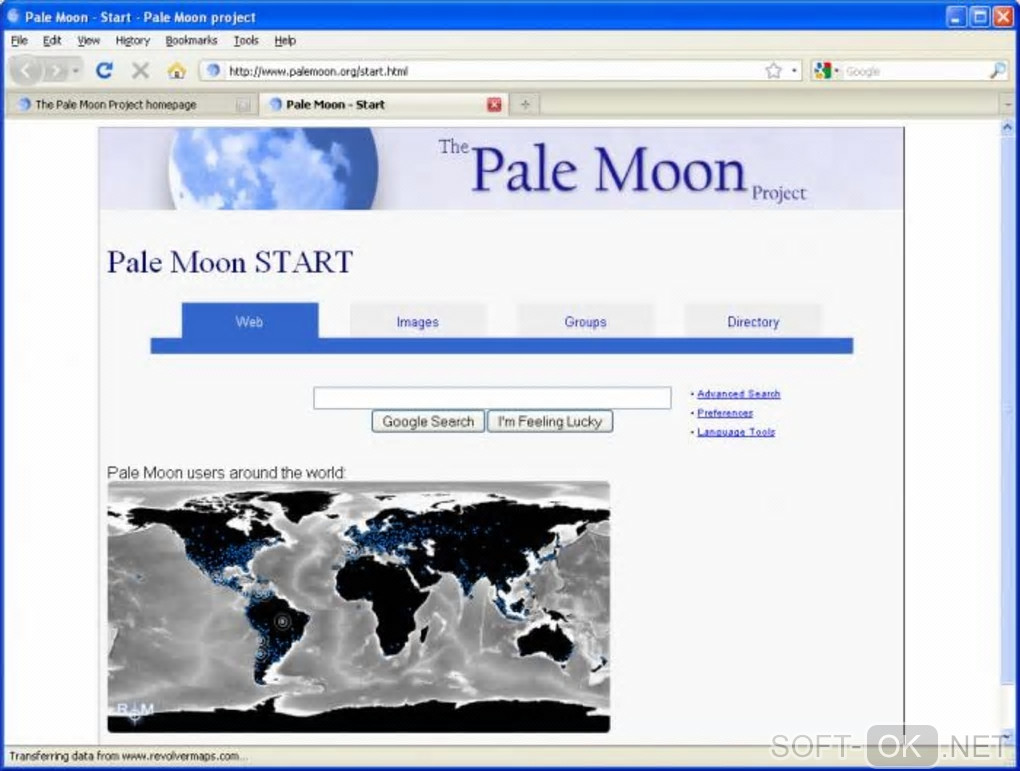Click 'Pale Moon users around the world' text
Image resolution: width=1020 pixels, height=771 pixels.
pos(226,472)
